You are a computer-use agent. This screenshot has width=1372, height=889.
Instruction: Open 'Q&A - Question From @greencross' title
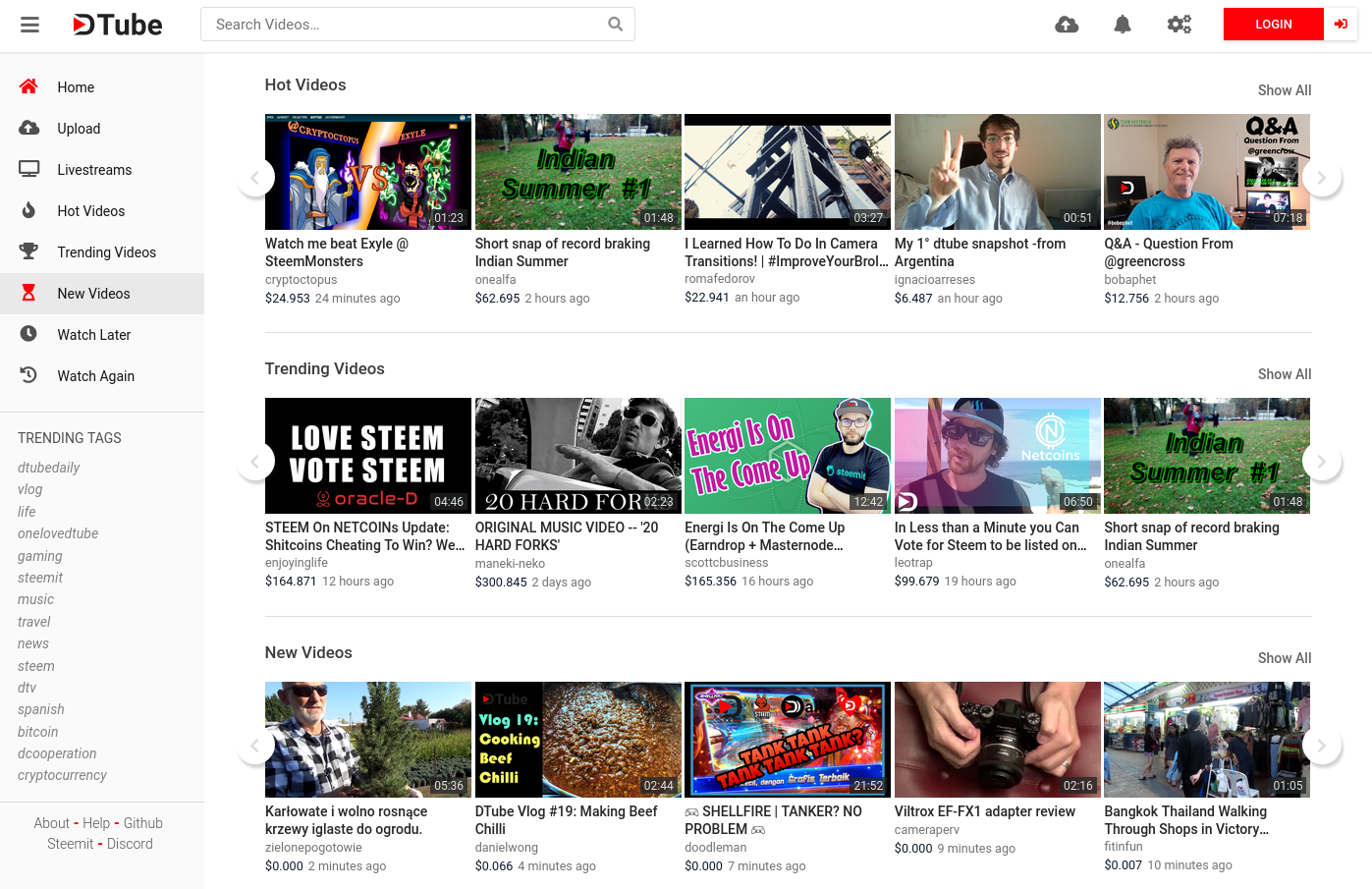click(x=1169, y=252)
